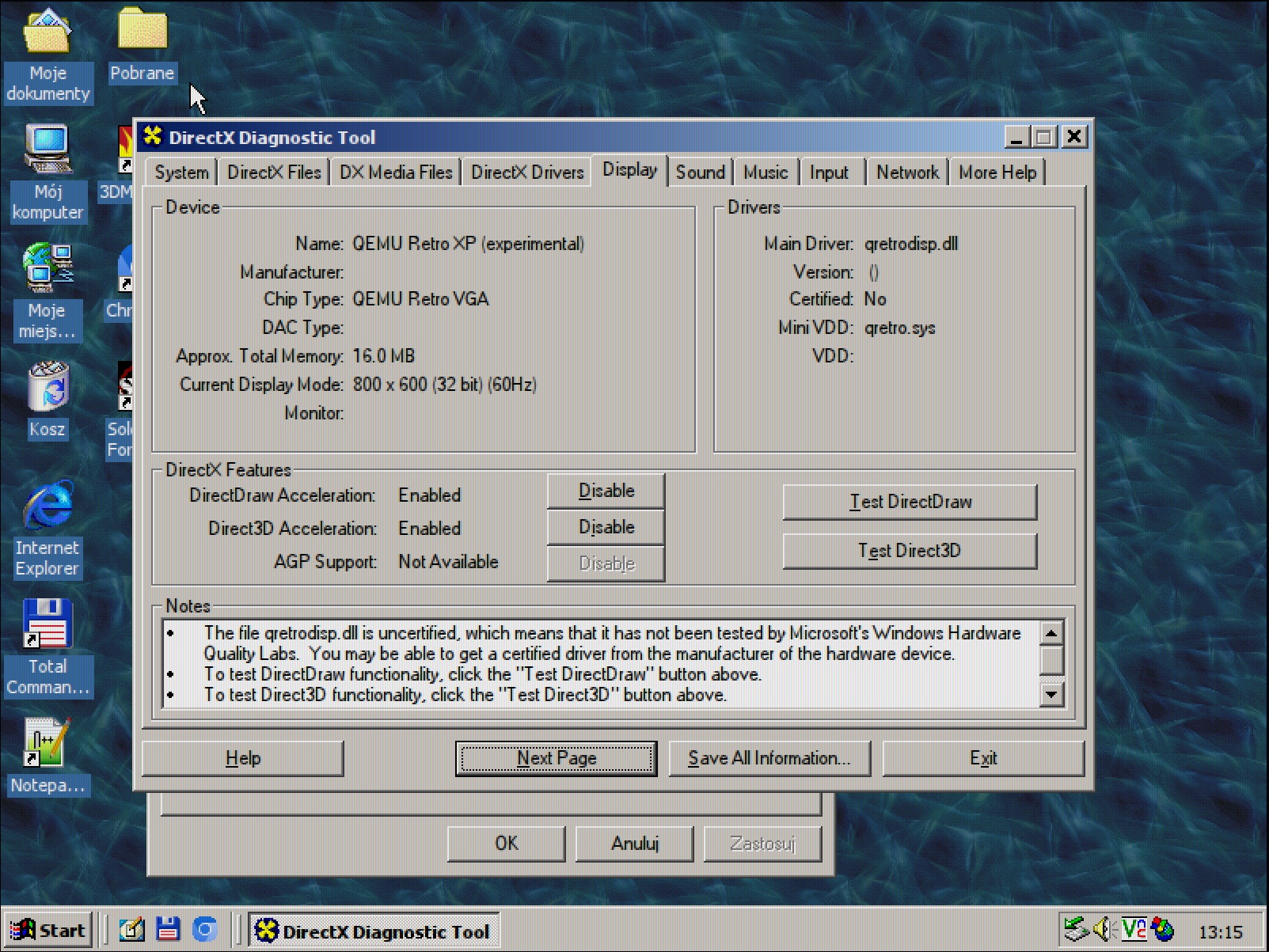Screen dimensions: 1269x952
Task: Click the colorful display tray icon
Action: coord(1162,930)
